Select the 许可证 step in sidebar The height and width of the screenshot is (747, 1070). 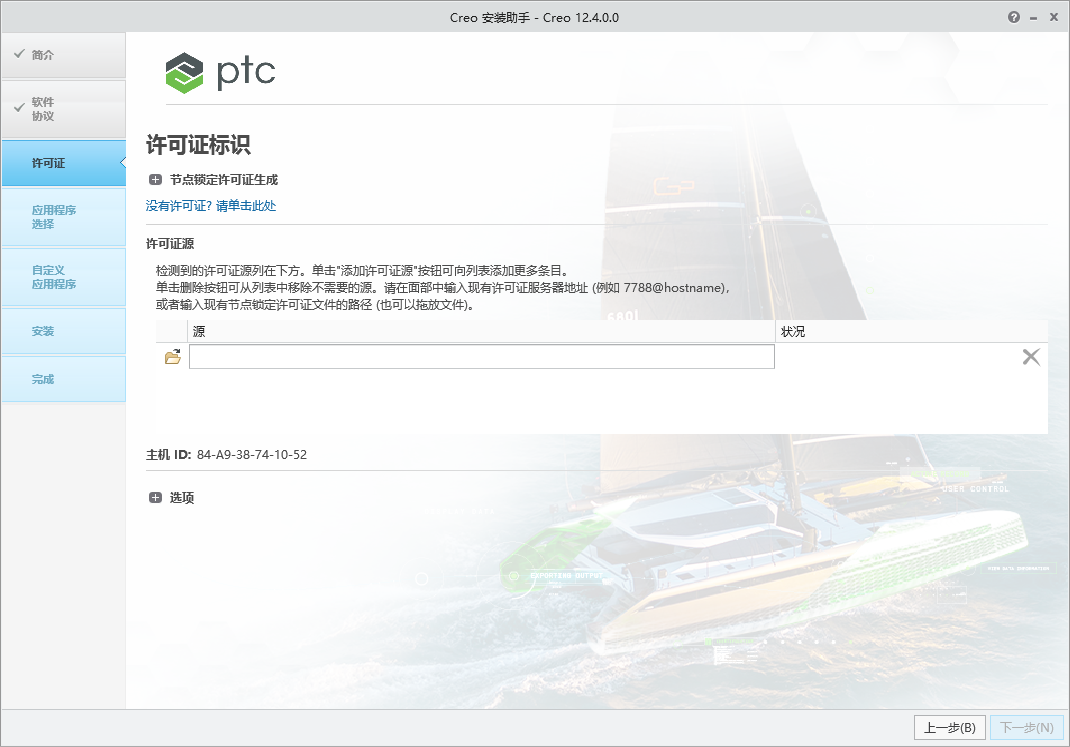[63, 163]
